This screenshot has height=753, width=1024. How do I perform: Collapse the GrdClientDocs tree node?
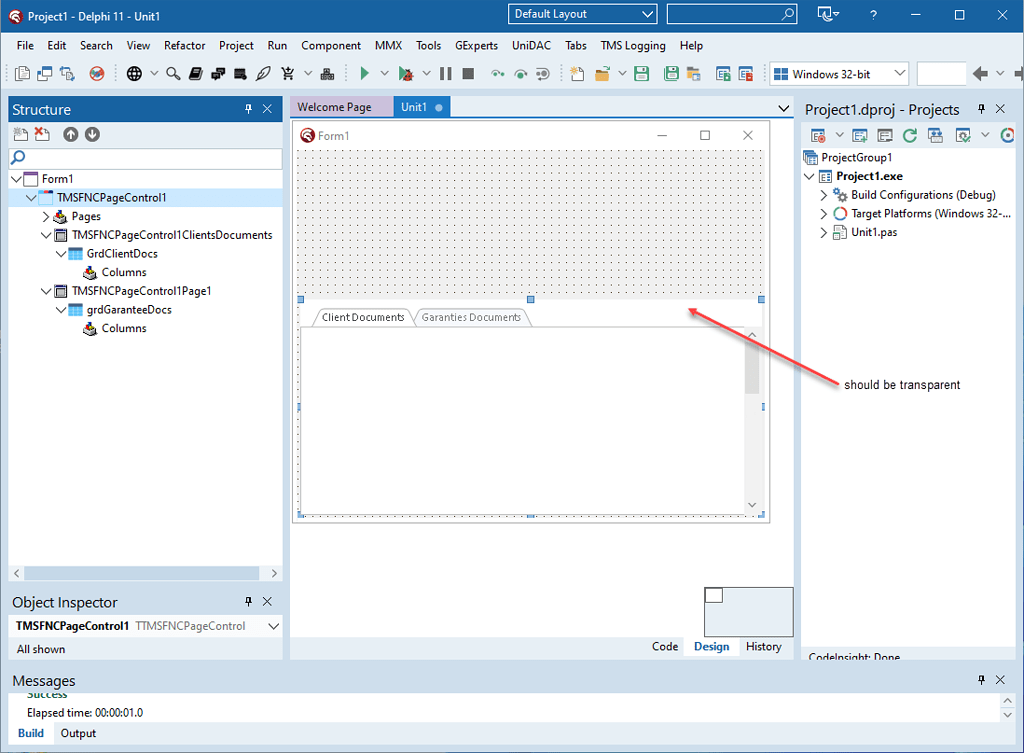point(61,253)
